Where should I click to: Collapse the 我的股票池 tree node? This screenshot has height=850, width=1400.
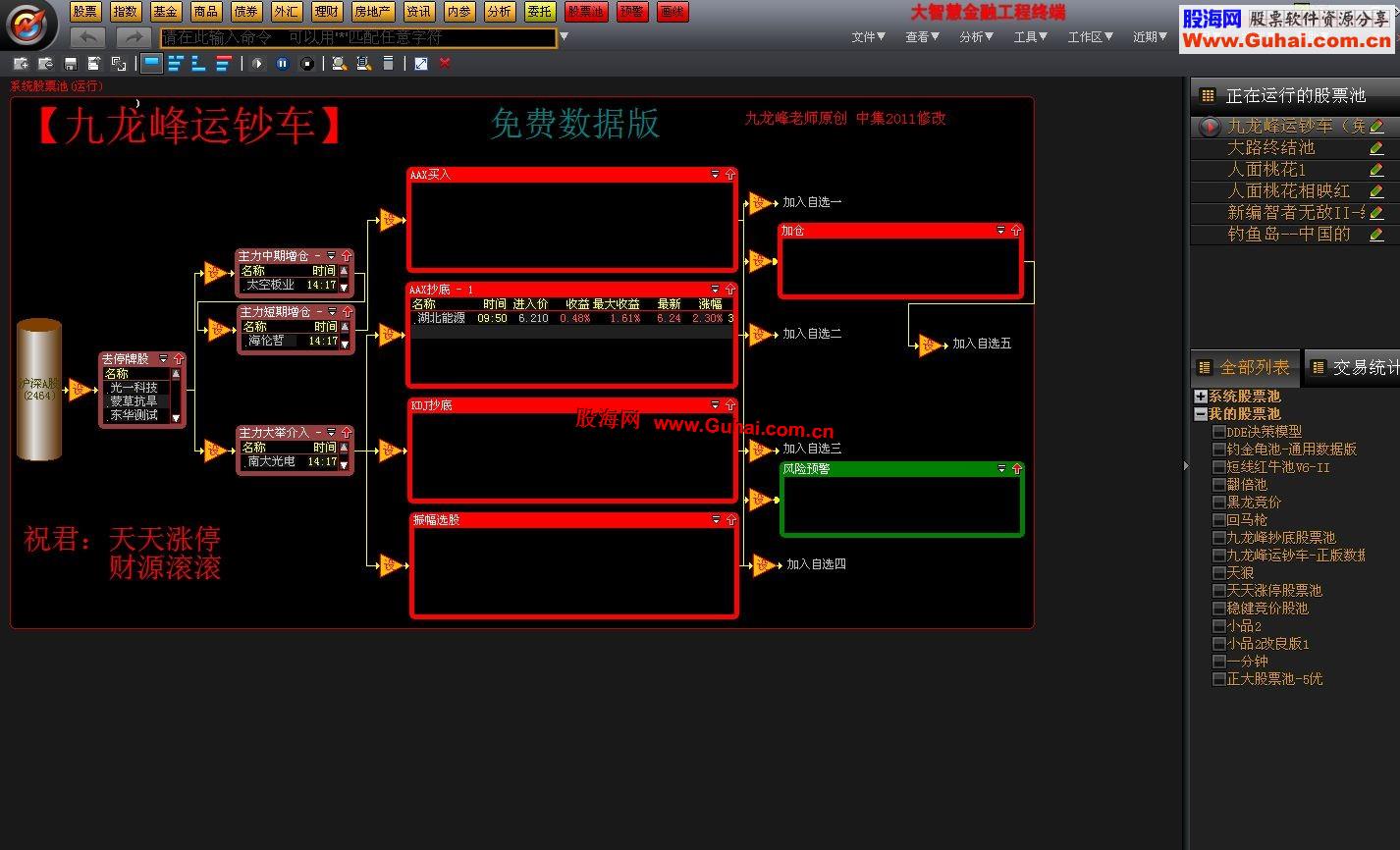[x=1200, y=414]
